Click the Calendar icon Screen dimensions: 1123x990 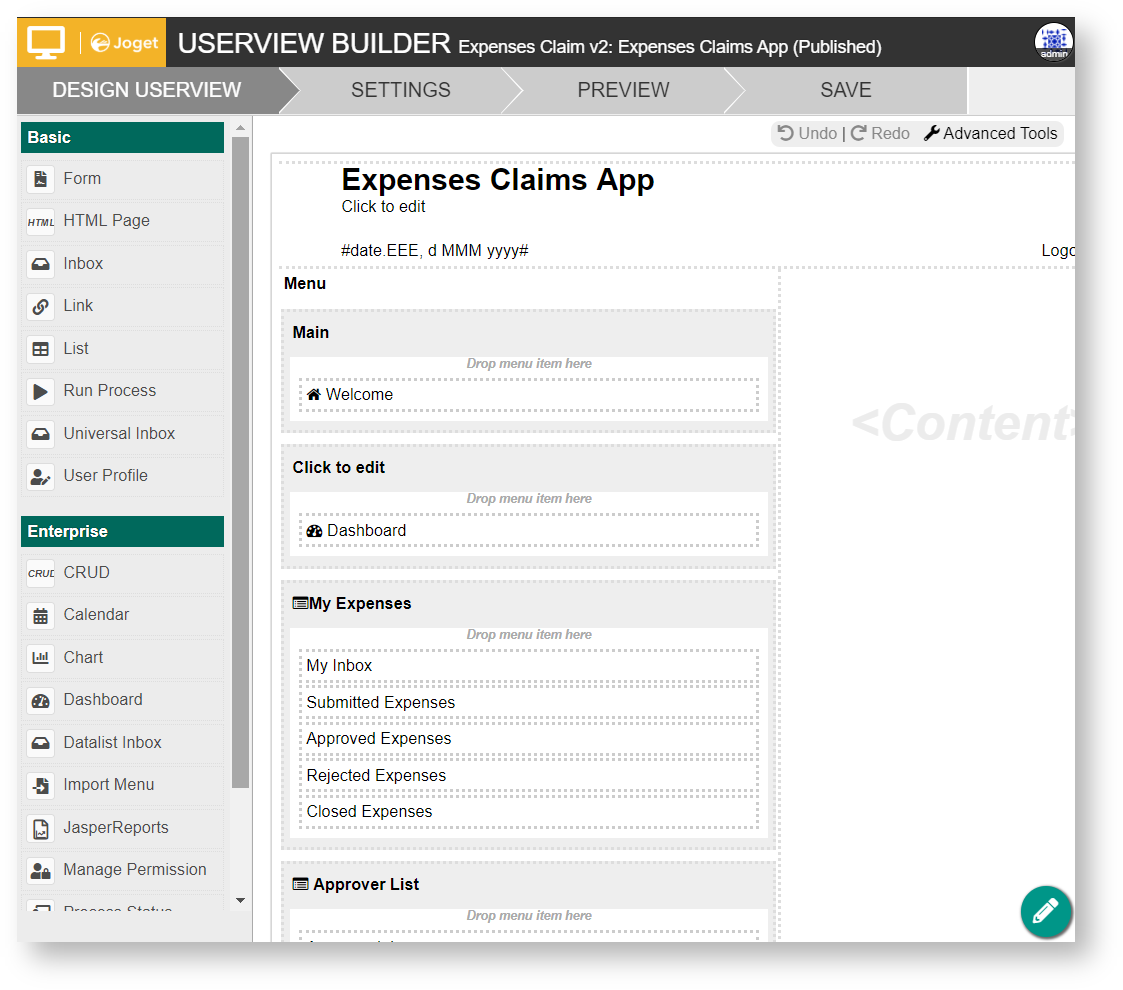click(41, 615)
